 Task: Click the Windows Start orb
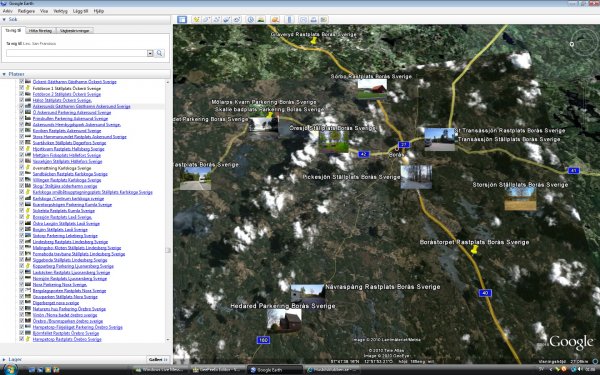point(10,370)
